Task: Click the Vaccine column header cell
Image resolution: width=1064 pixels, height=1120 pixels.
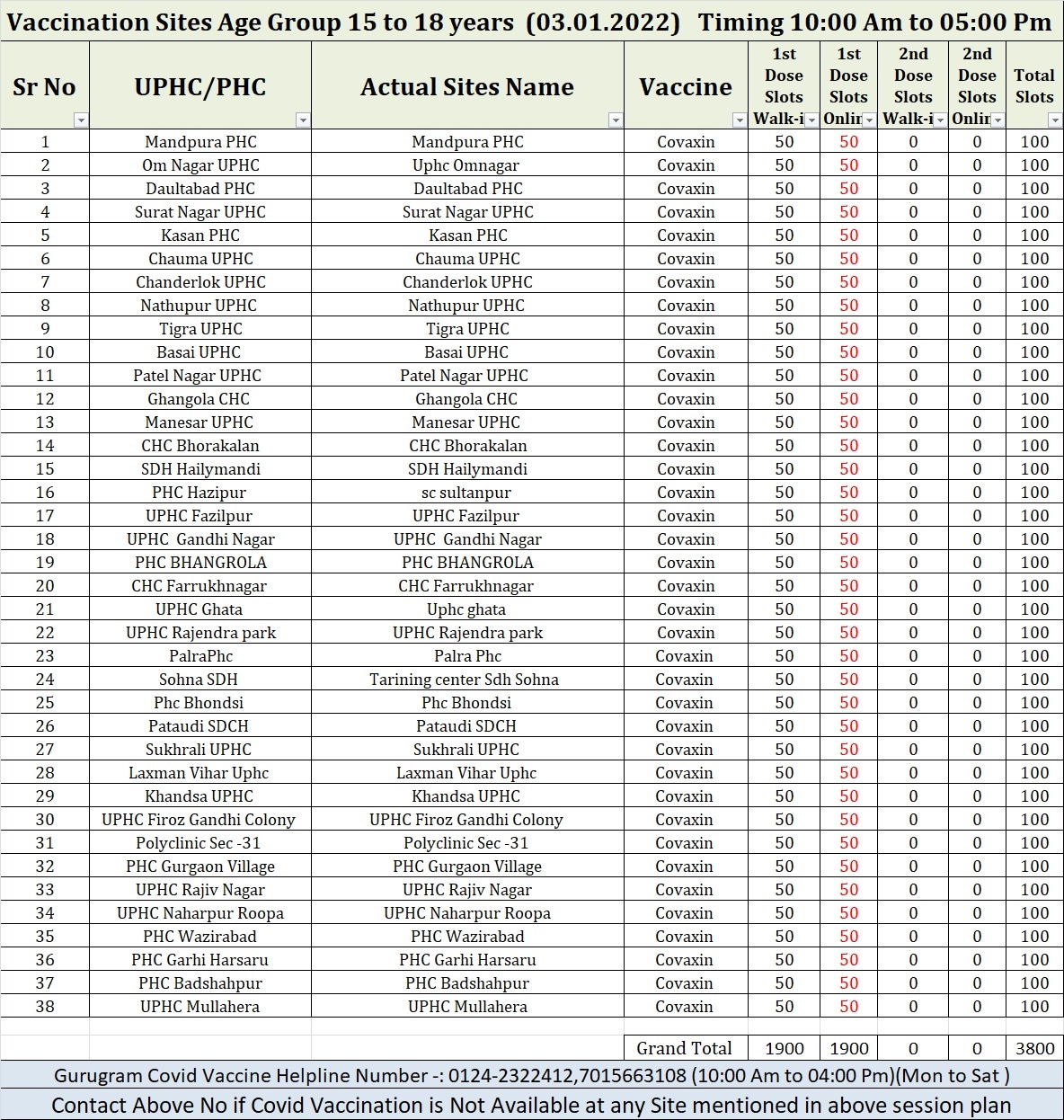Action: [686, 85]
